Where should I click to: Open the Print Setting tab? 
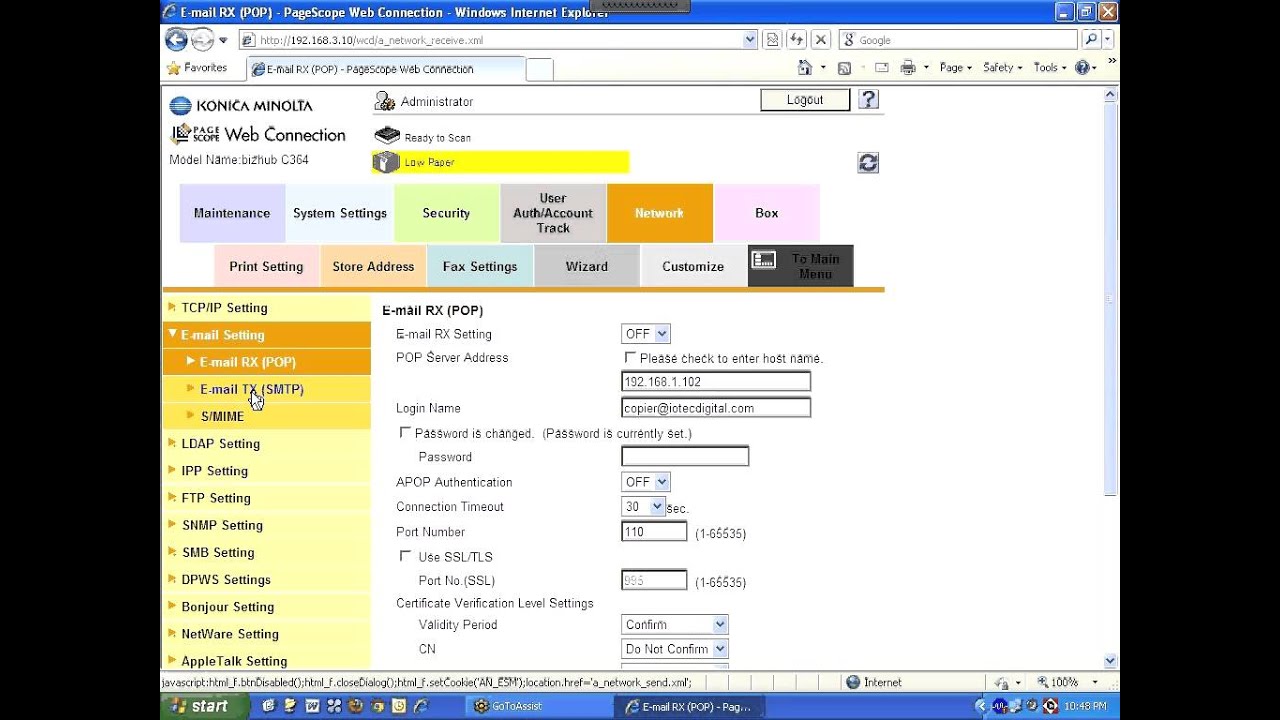(266, 266)
